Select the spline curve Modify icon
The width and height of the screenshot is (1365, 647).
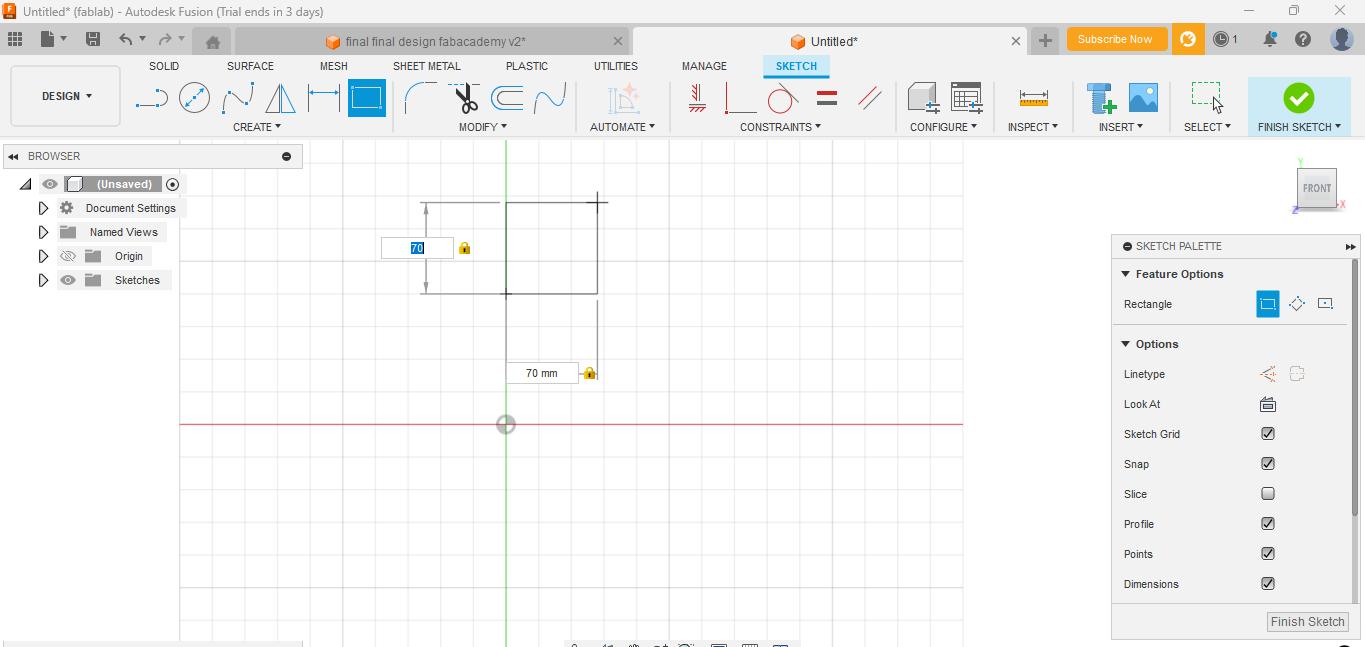click(x=550, y=98)
